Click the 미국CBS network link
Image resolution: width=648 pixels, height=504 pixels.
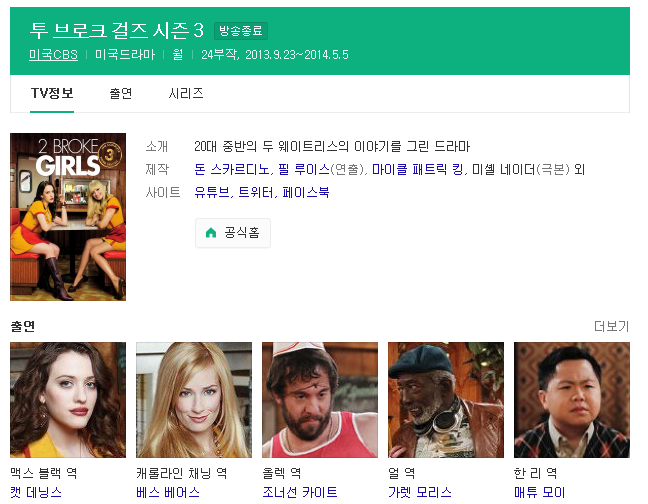53,55
